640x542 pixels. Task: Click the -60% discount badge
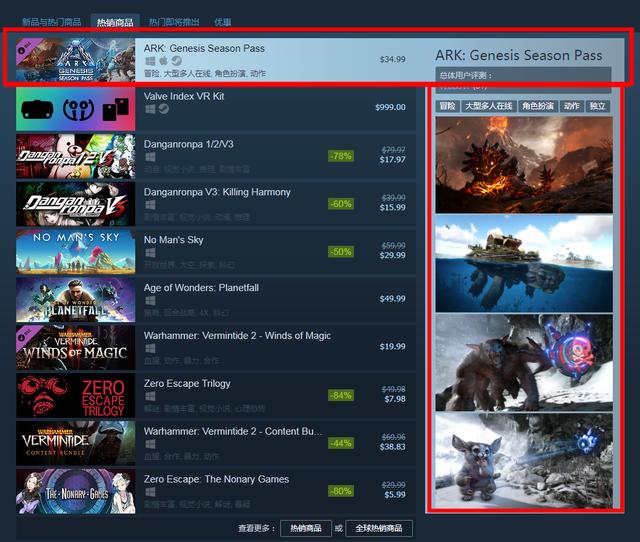coord(341,204)
